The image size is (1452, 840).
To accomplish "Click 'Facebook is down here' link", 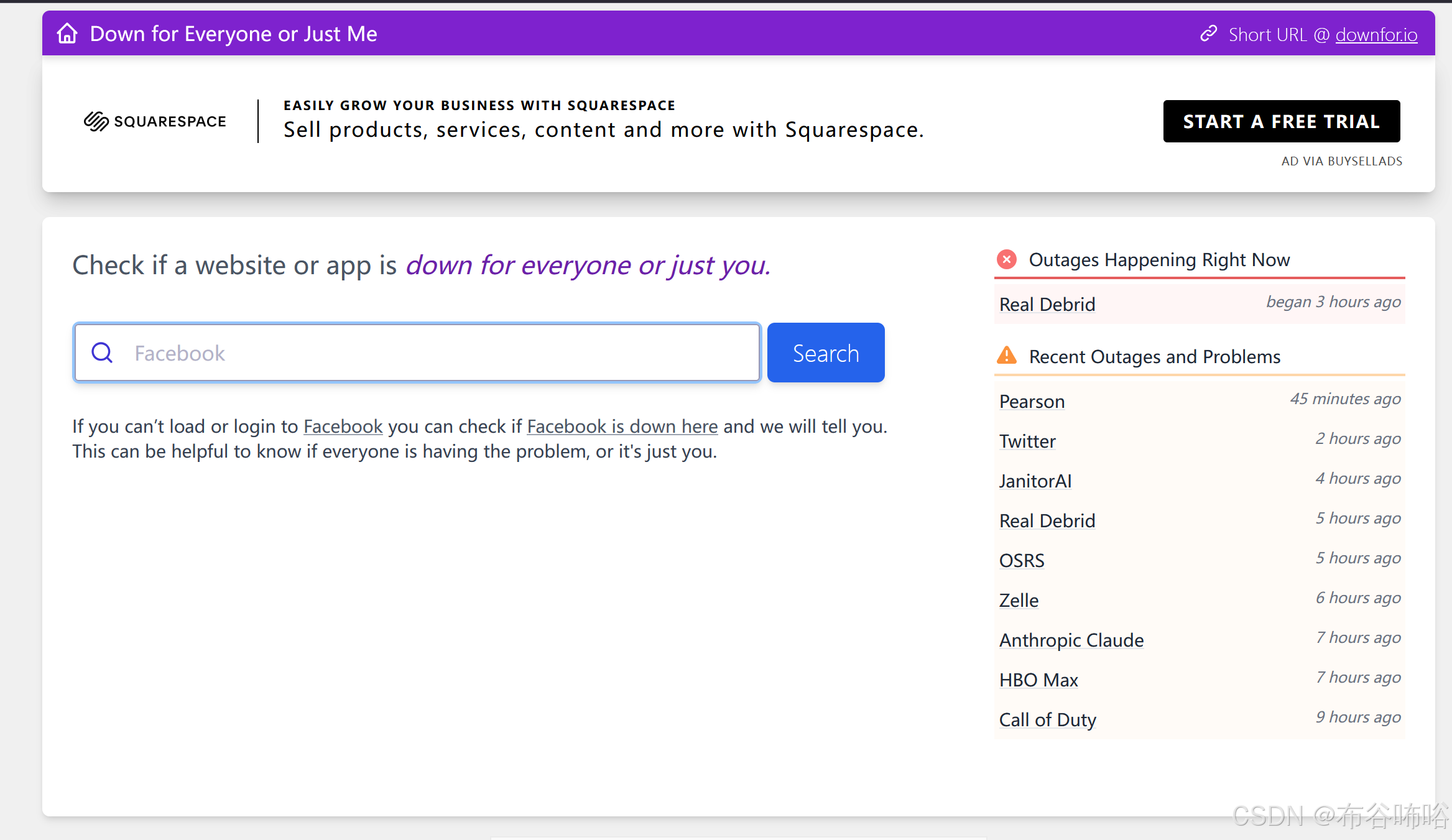I will (622, 427).
